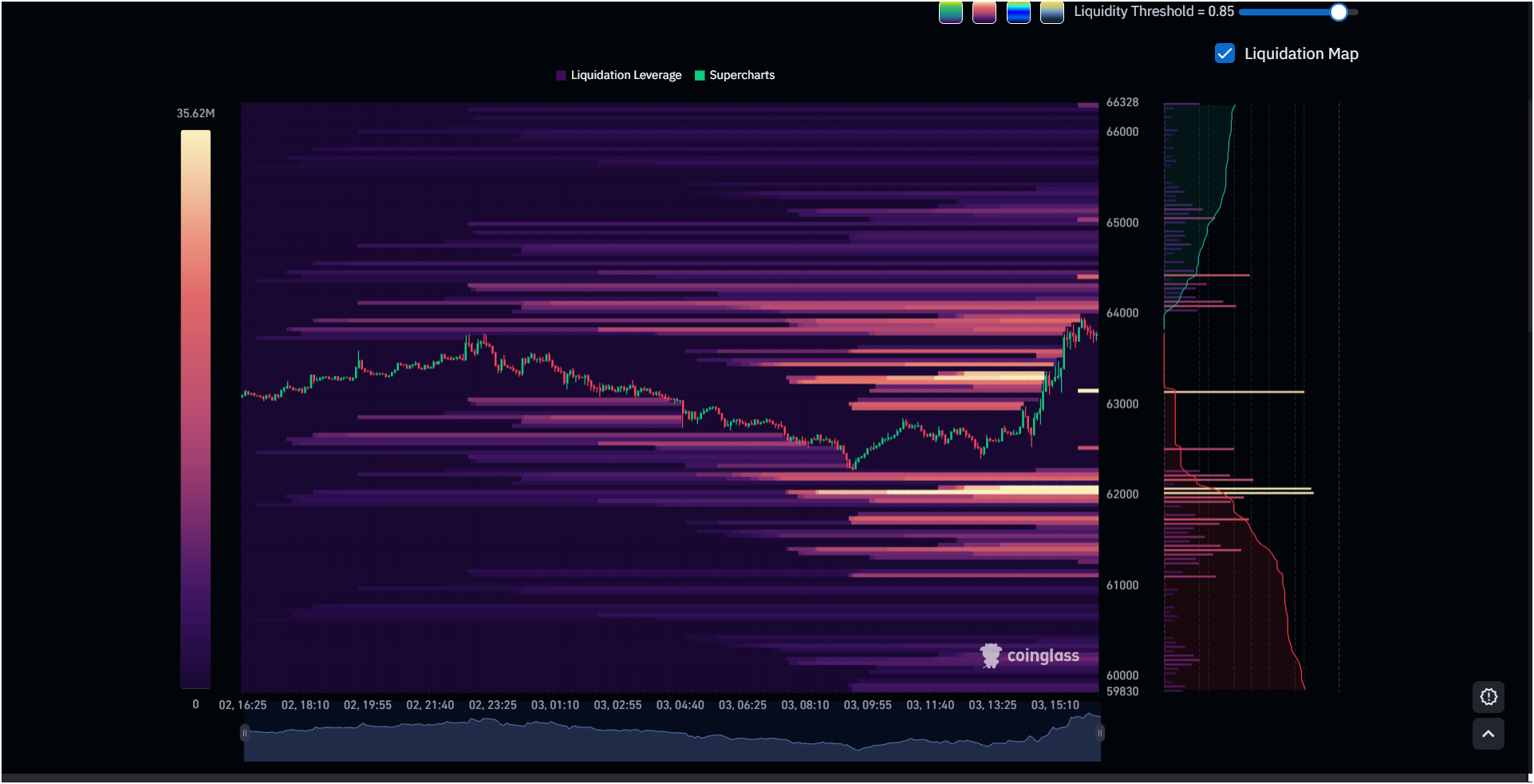
Task: Click the scroll-to-top chevron button
Action: click(1489, 734)
